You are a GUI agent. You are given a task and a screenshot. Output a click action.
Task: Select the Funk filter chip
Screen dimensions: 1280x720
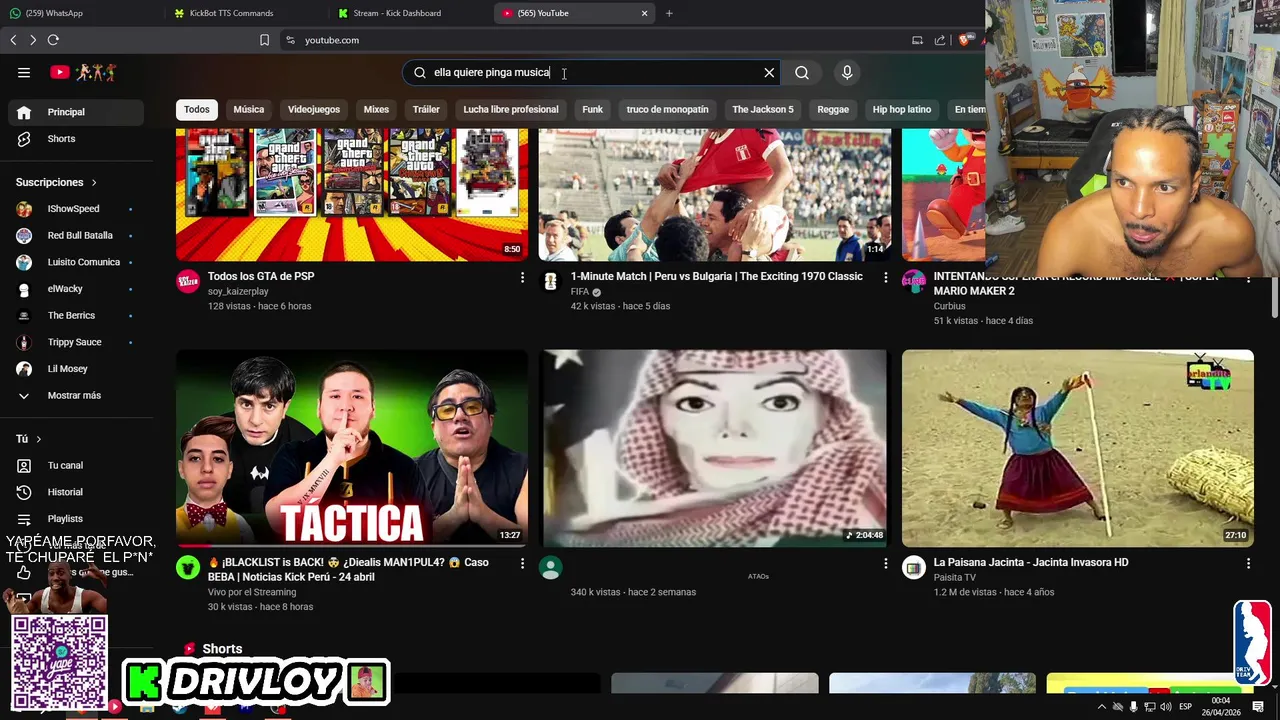(592, 109)
